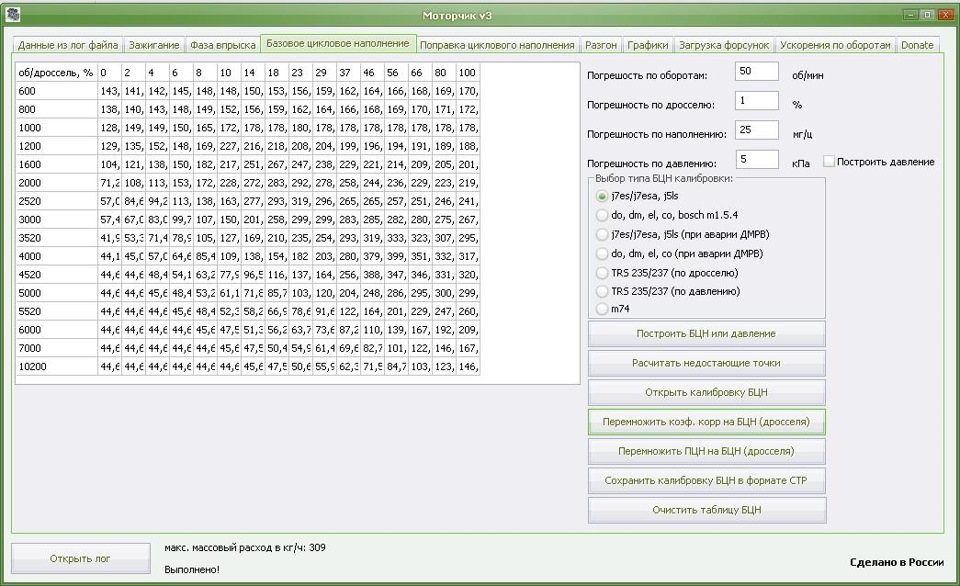Select the 4520 rpm row header
960x586 pixels.
tap(56, 275)
